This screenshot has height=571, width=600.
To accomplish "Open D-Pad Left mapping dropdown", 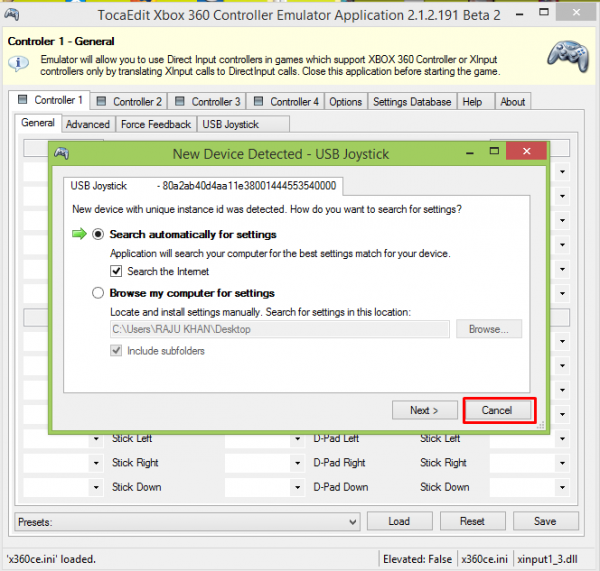I will click(x=297, y=438).
